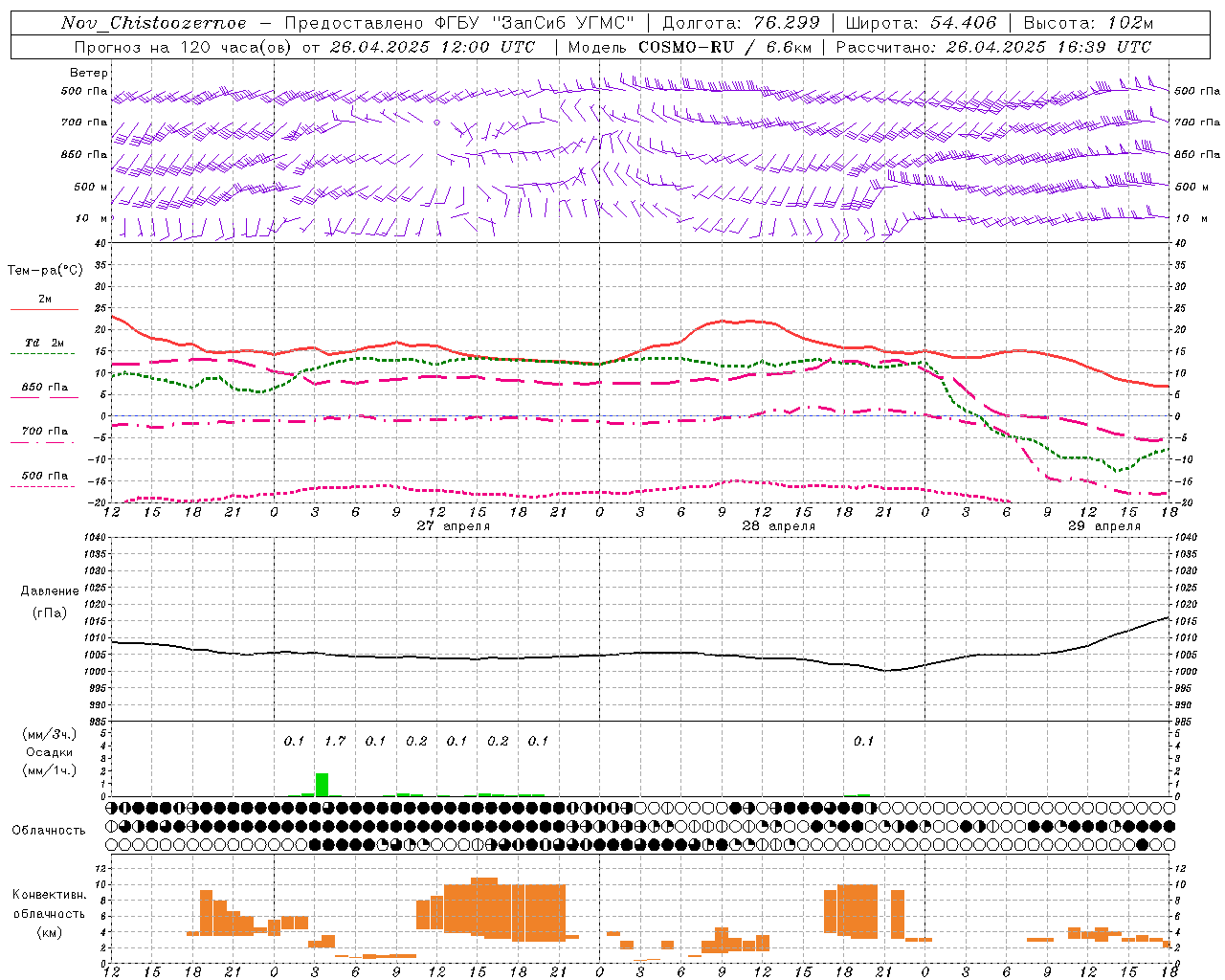This screenshot has width=1225, height=980.
Task: Click the station name Nov_Chistoozernoe in the header
Action: 154,23
